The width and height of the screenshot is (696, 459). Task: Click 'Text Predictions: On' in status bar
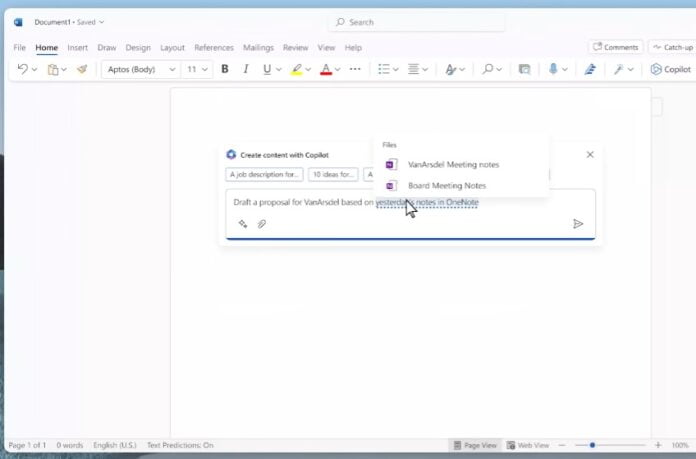(x=180, y=445)
